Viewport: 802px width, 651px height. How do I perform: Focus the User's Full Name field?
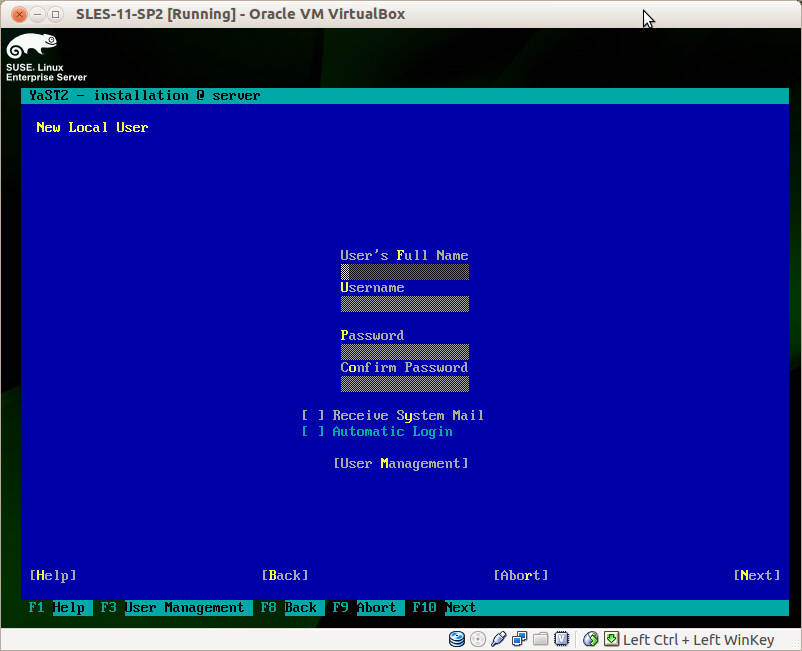(x=405, y=272)
